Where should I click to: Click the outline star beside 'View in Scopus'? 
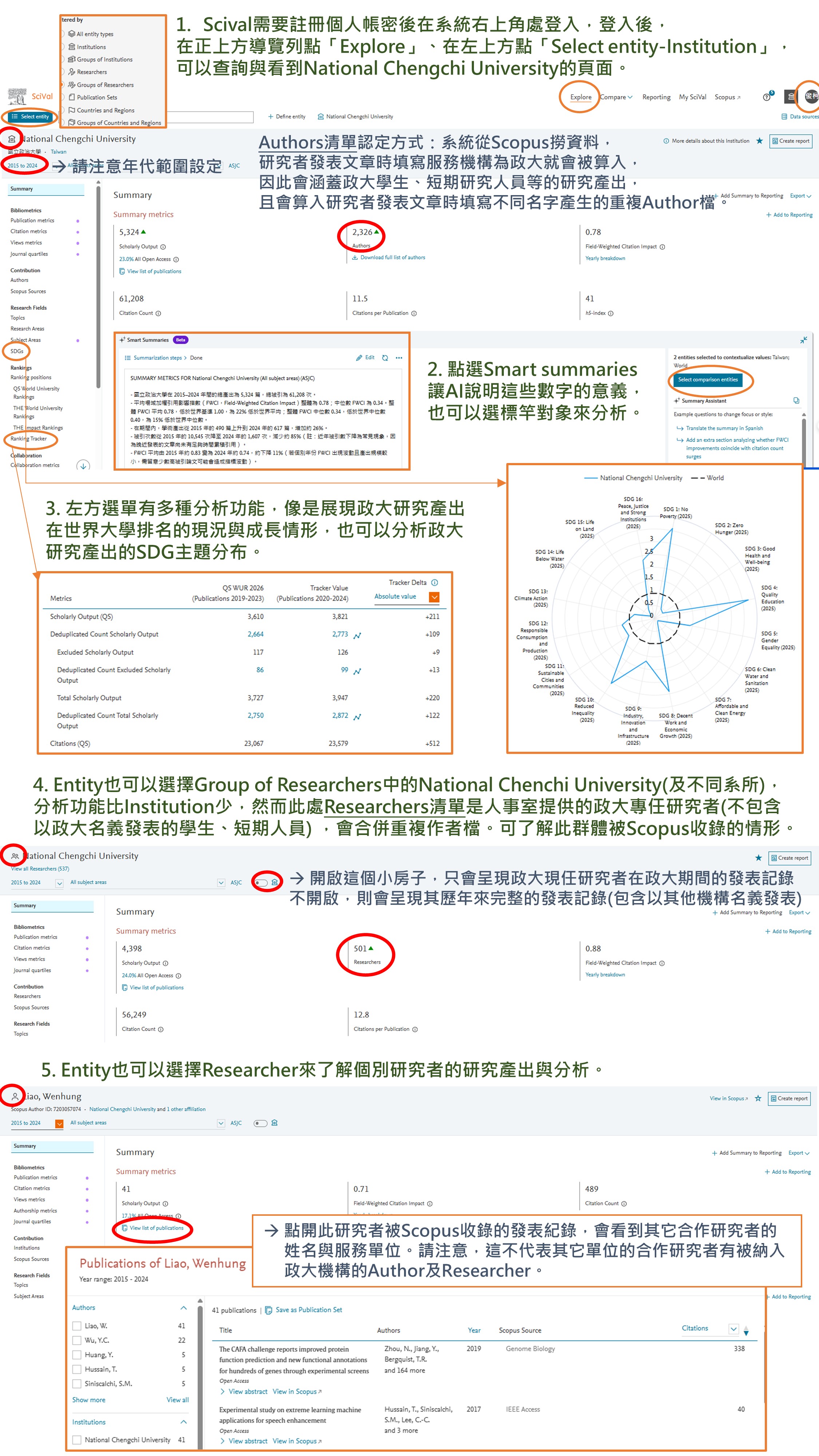click(758, 1098)
